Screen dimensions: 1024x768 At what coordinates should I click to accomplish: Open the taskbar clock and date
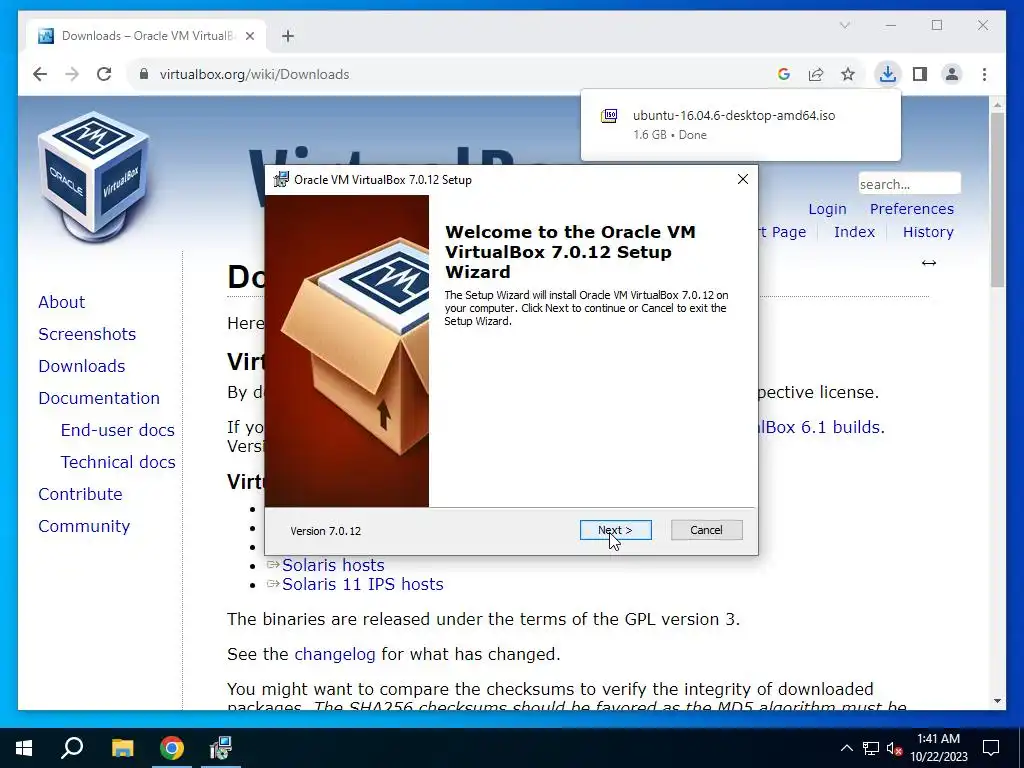pyautogui.click(x=938, y=748)
